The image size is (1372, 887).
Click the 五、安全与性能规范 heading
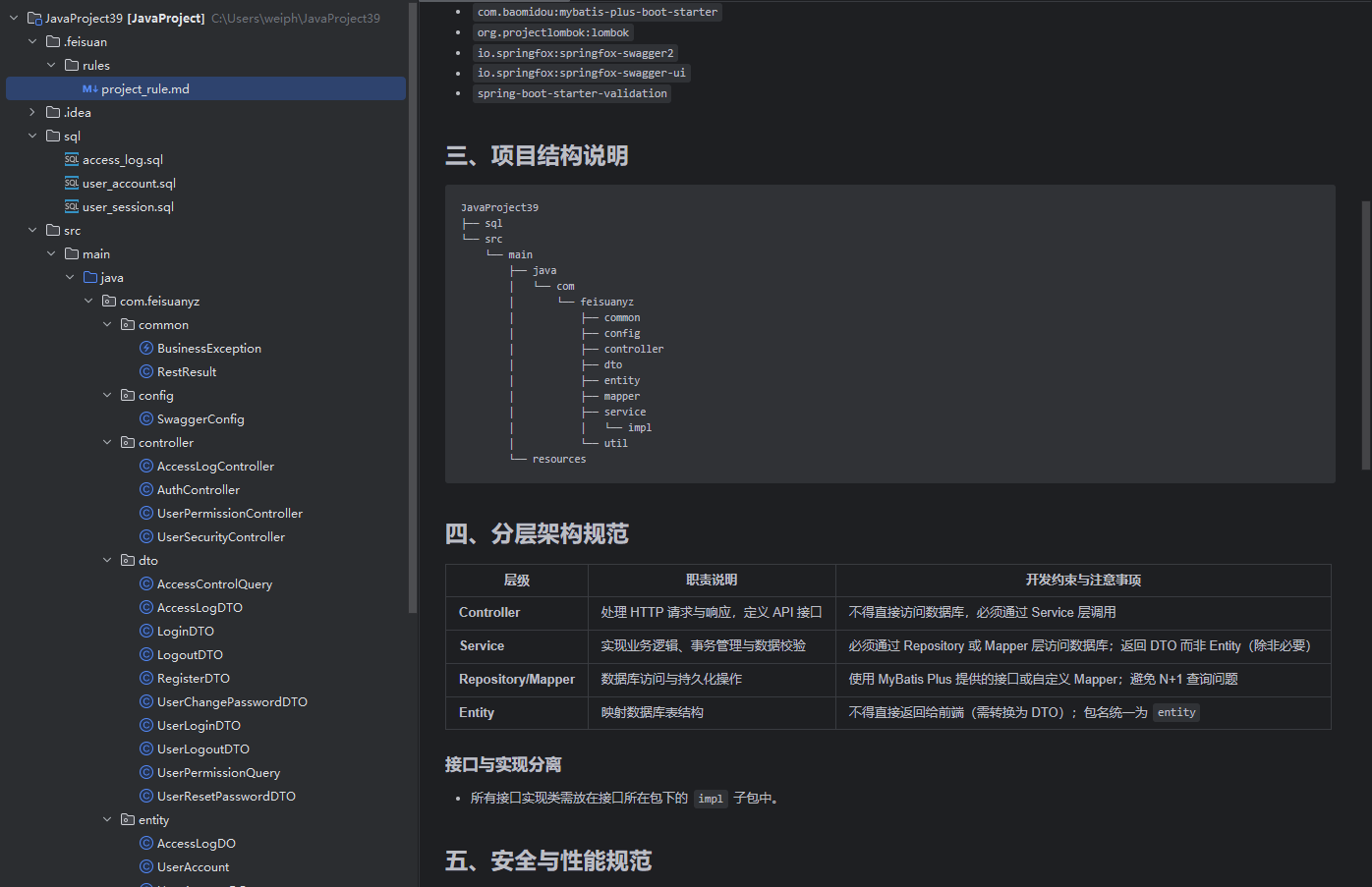click(548, 860)
